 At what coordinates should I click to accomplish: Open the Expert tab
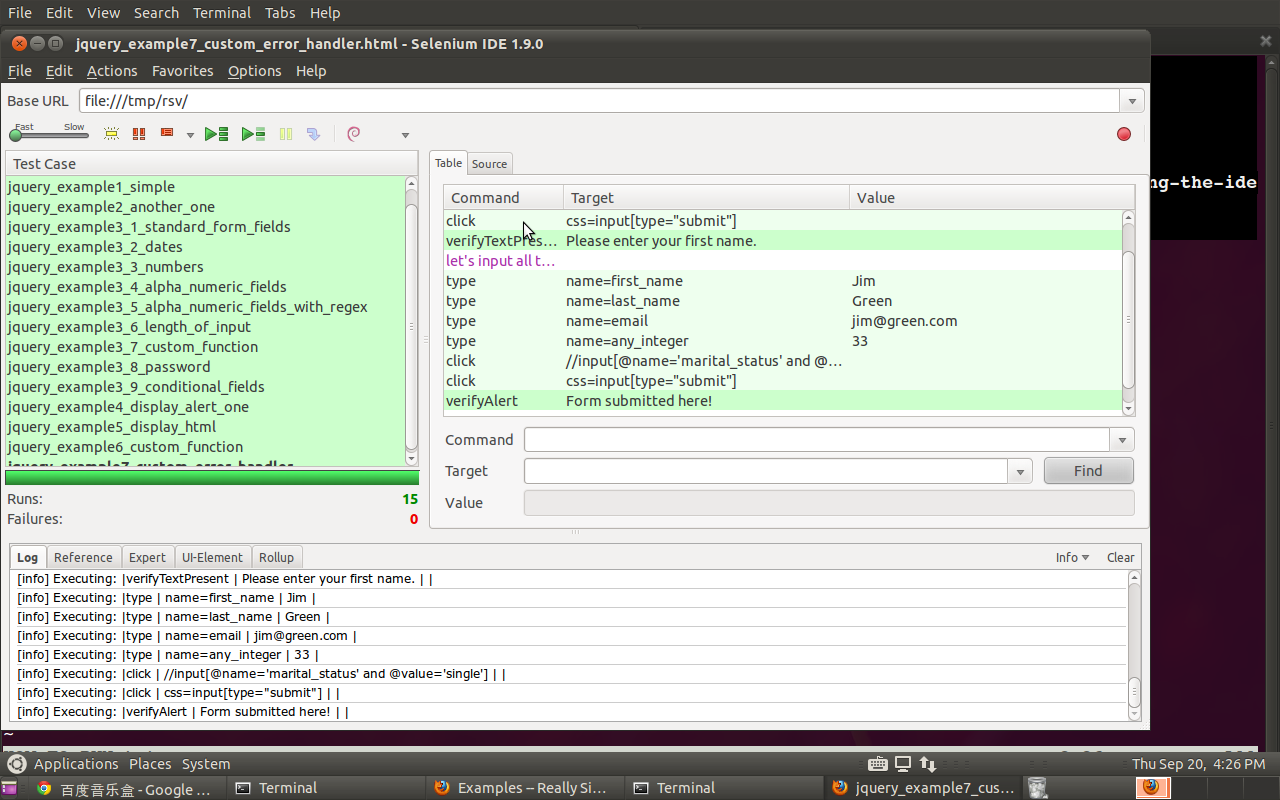147,557
